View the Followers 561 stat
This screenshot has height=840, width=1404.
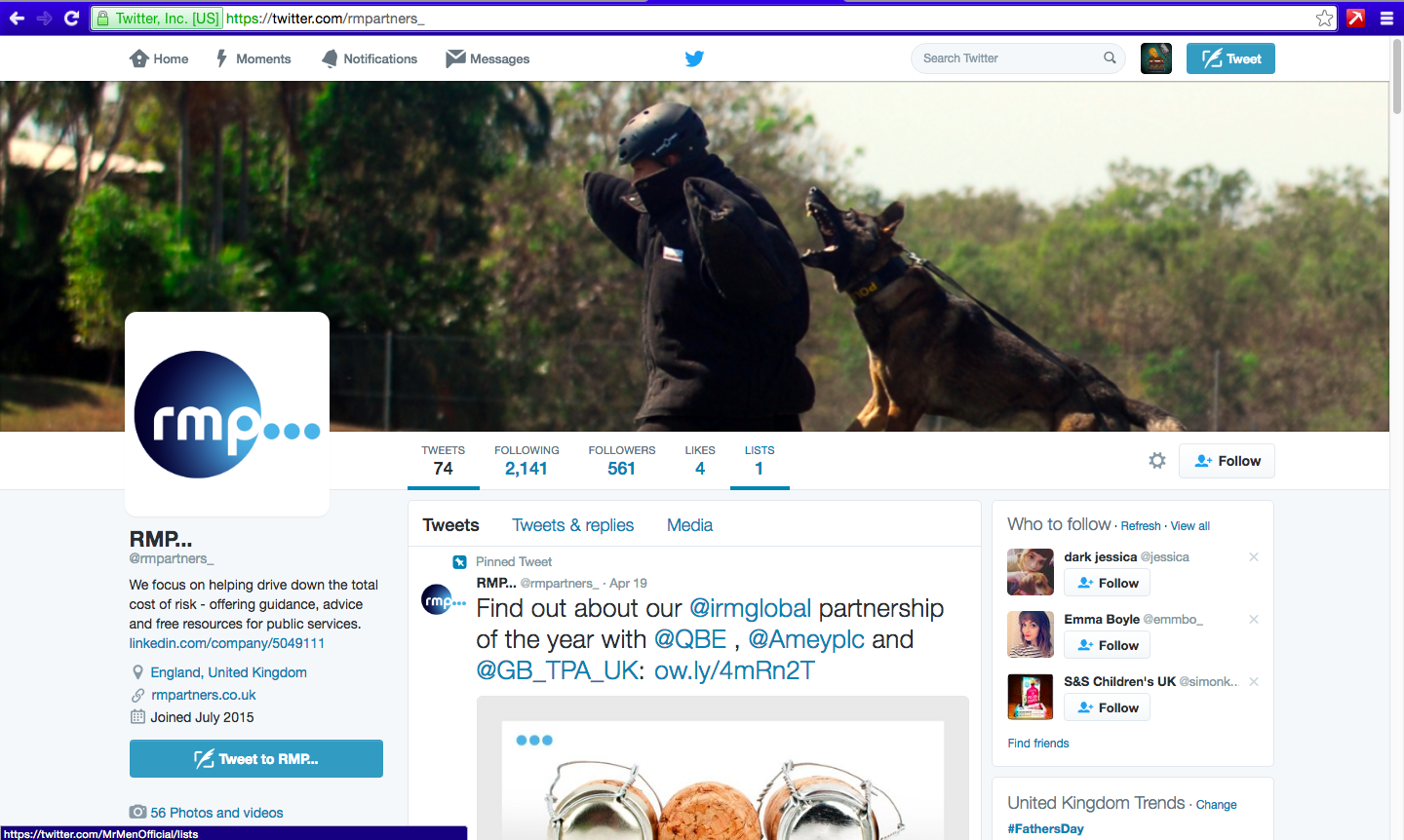(622, 461)
